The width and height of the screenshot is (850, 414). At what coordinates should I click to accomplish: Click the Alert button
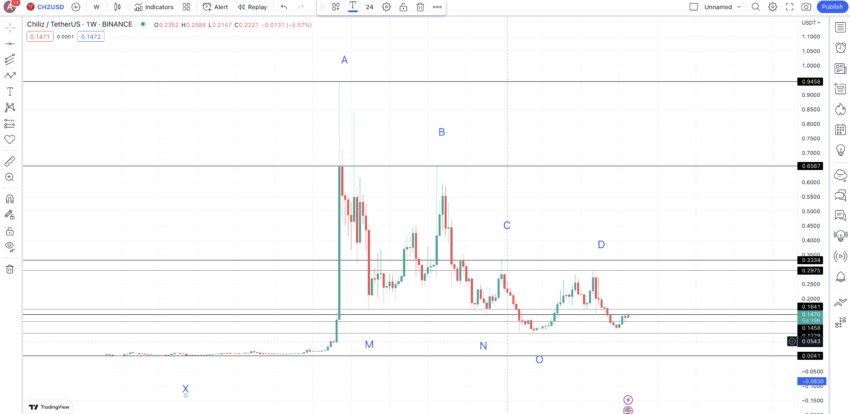click(x=215, y=7)
